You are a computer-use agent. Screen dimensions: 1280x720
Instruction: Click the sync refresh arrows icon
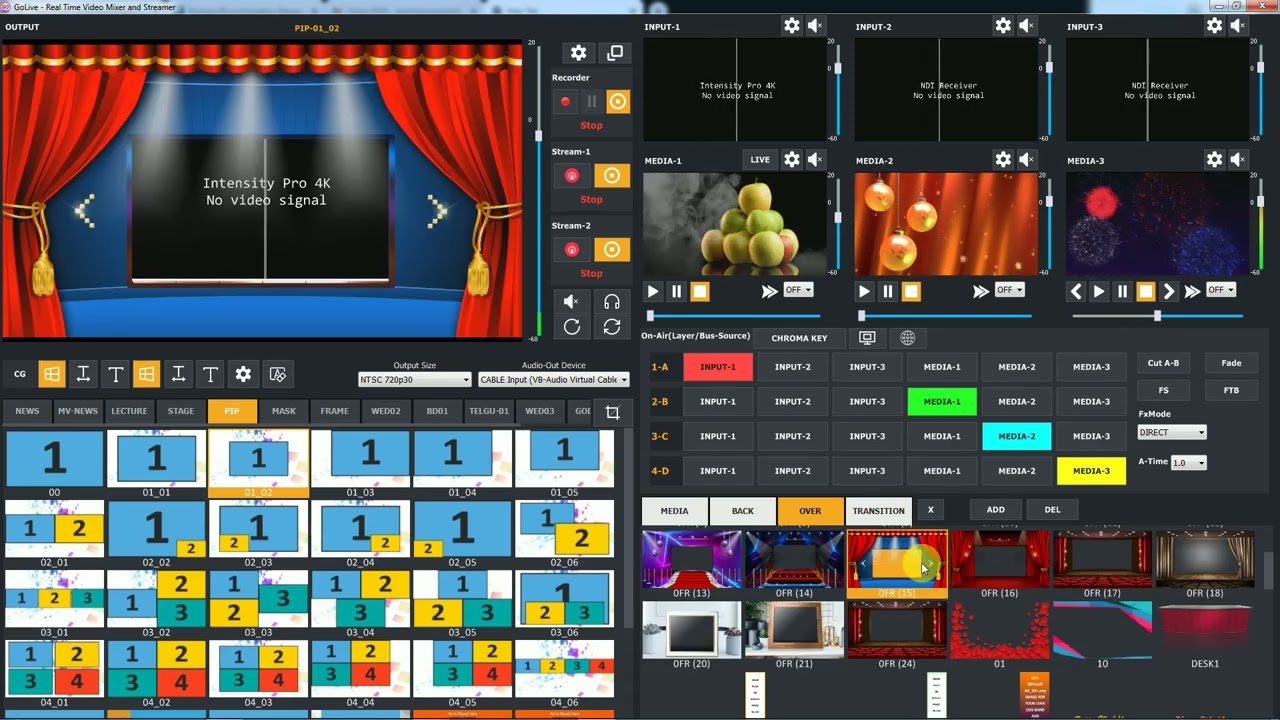click(611, 326)
